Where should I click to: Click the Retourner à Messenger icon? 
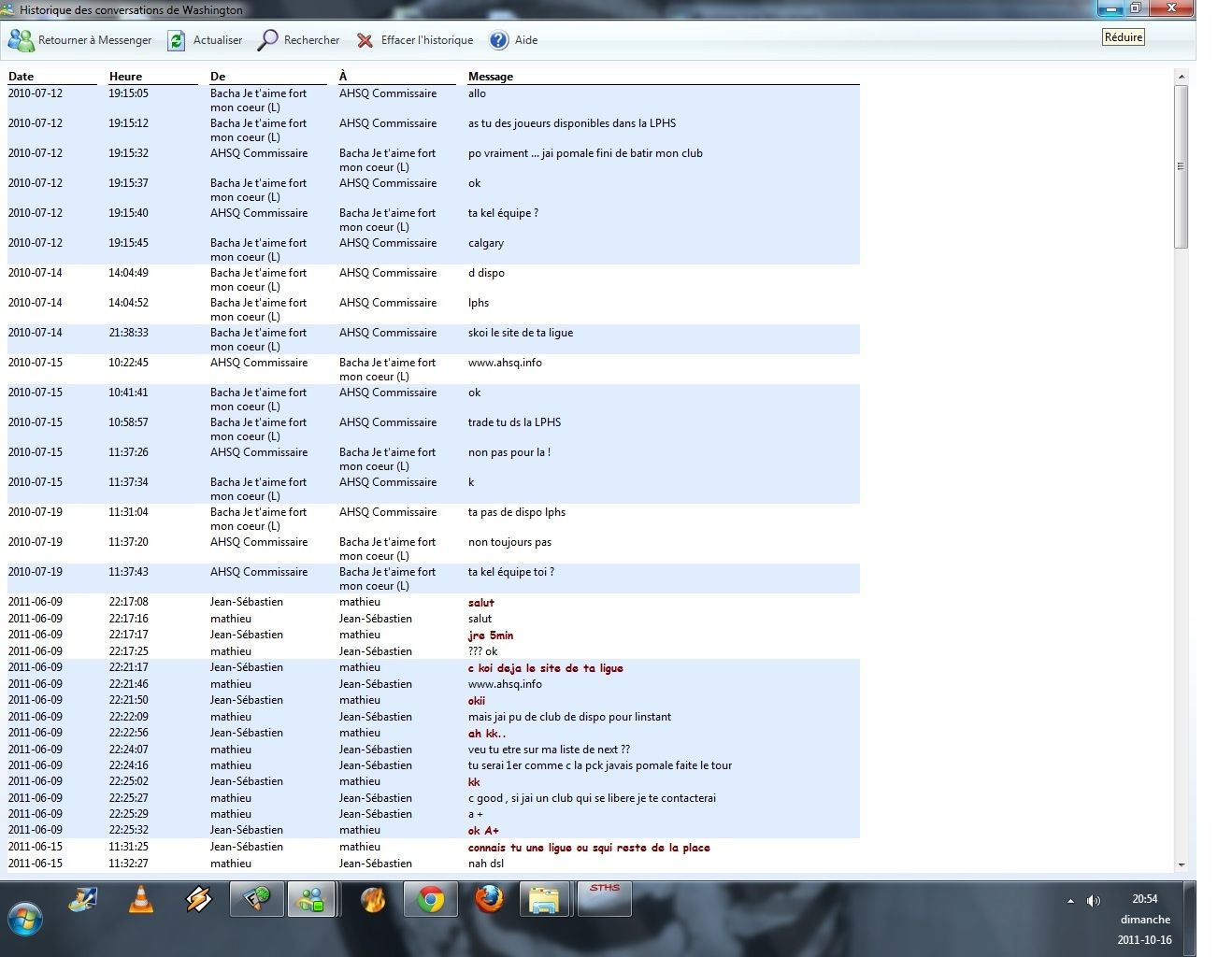coord(21,40)
